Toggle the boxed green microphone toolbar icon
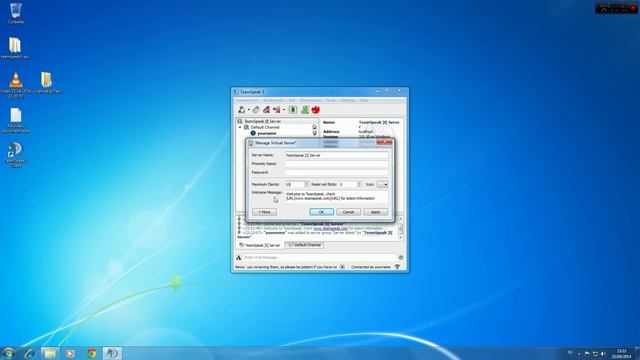Image resolution: width=640 pixels, height=360 pixels. coord(293,110)
